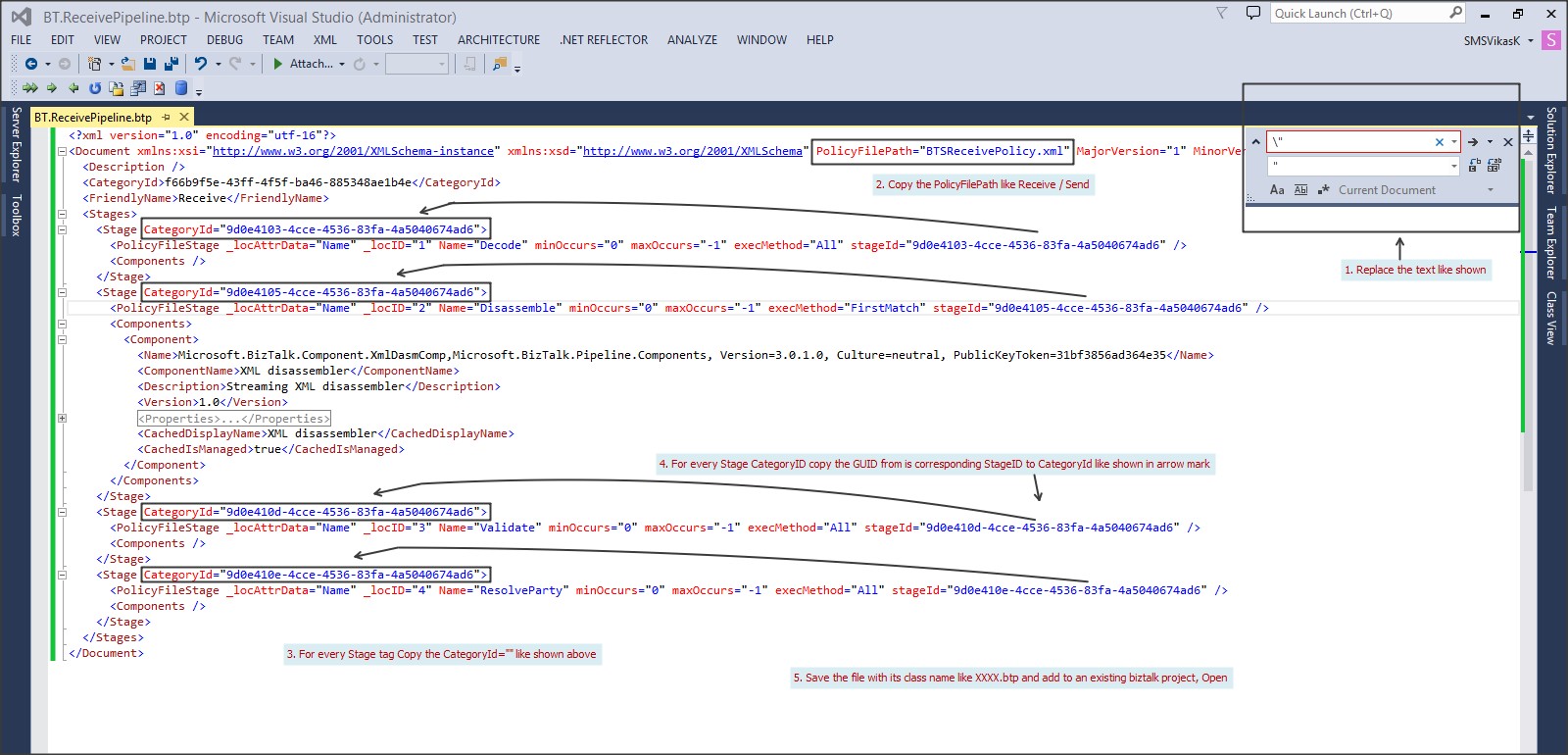This screenshot has height=755, width=1568.
Task: Click the two-pages-with-folder toolbar icon
Action: tap(117, 88)
